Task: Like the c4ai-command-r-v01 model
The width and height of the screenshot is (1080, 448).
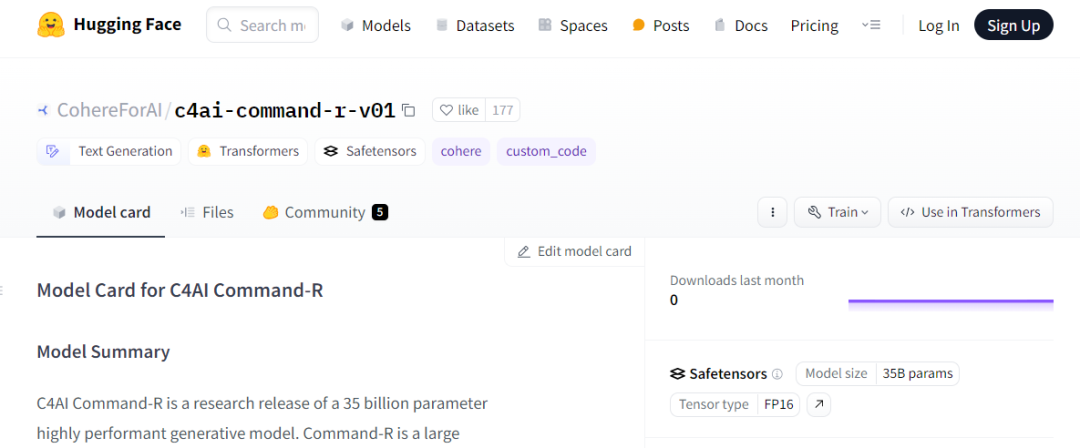Action: [459, 110]
